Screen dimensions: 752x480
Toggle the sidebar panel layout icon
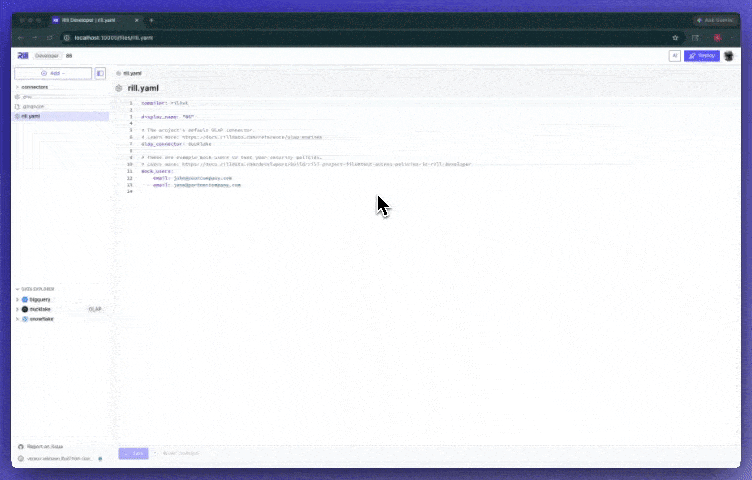(x=100, y=73)
